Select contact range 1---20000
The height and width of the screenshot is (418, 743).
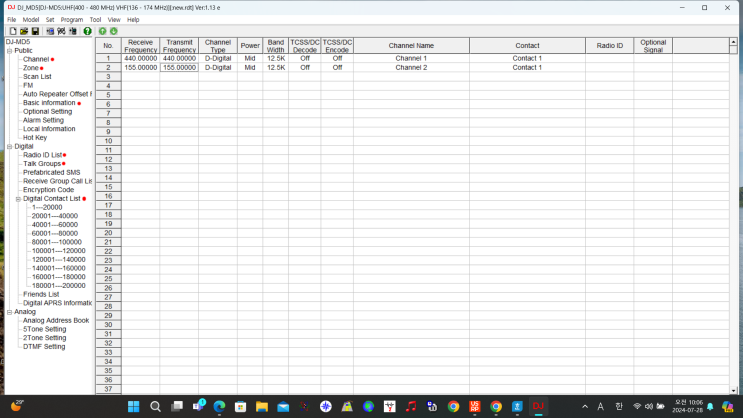(47, 207)
